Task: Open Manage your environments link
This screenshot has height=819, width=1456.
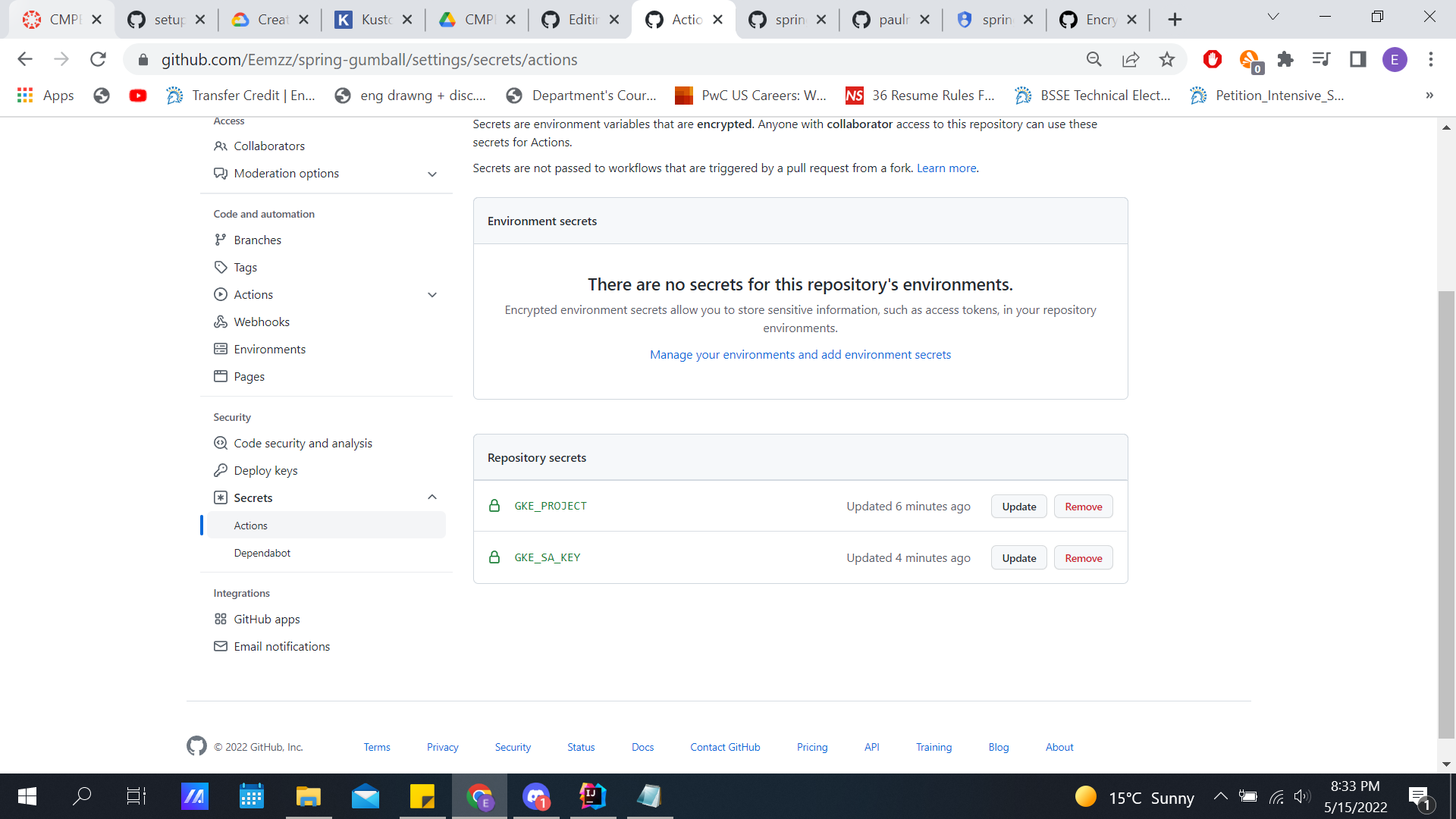Action: point(800,354)
